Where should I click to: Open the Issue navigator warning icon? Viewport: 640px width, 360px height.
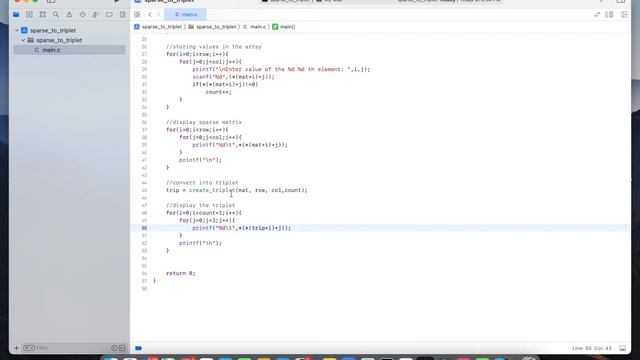pos(69,15)
